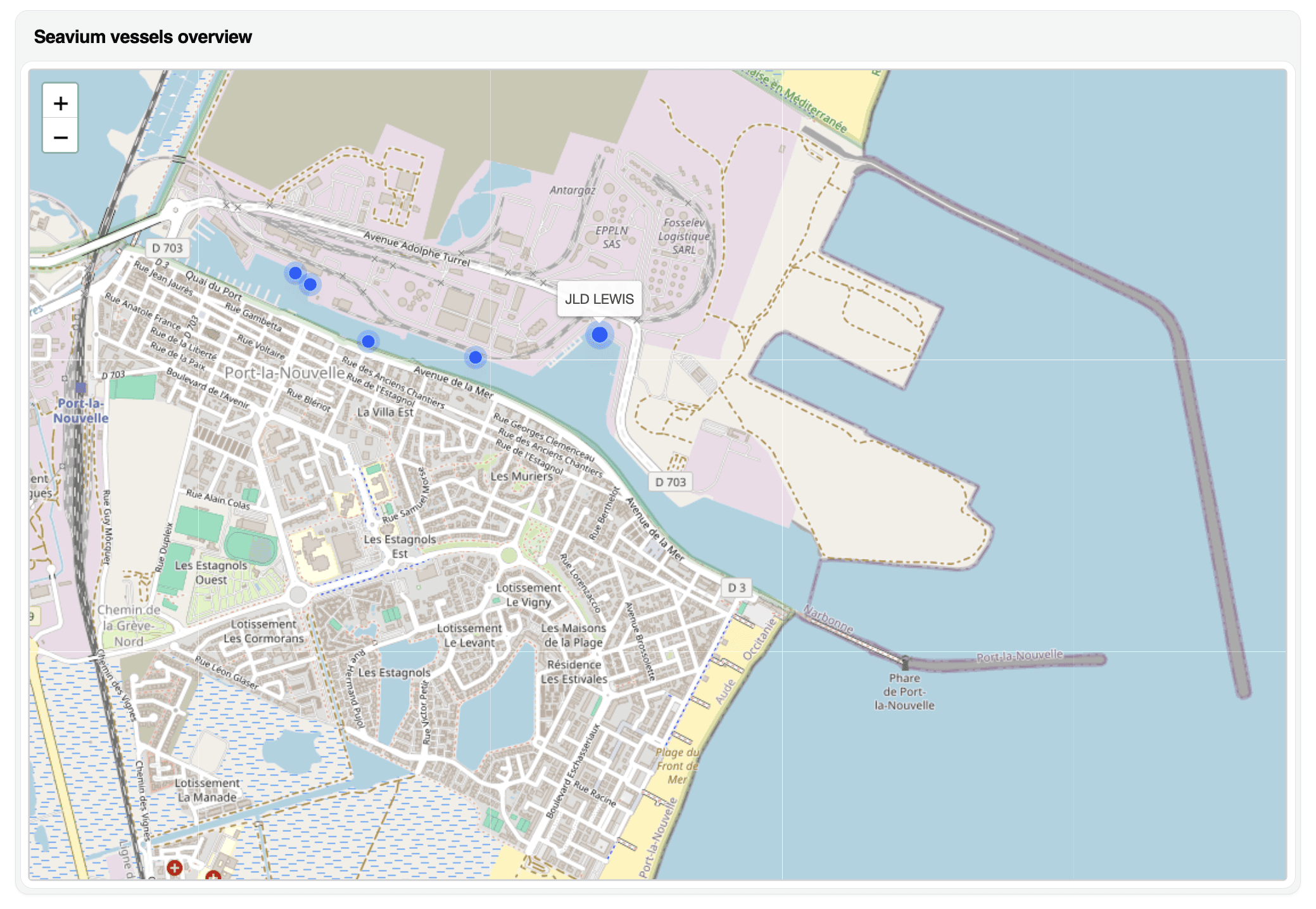Click the Fosselev Logistique SARL label
The height and width of the screenshot is (909, 1316).
(683, 236)
